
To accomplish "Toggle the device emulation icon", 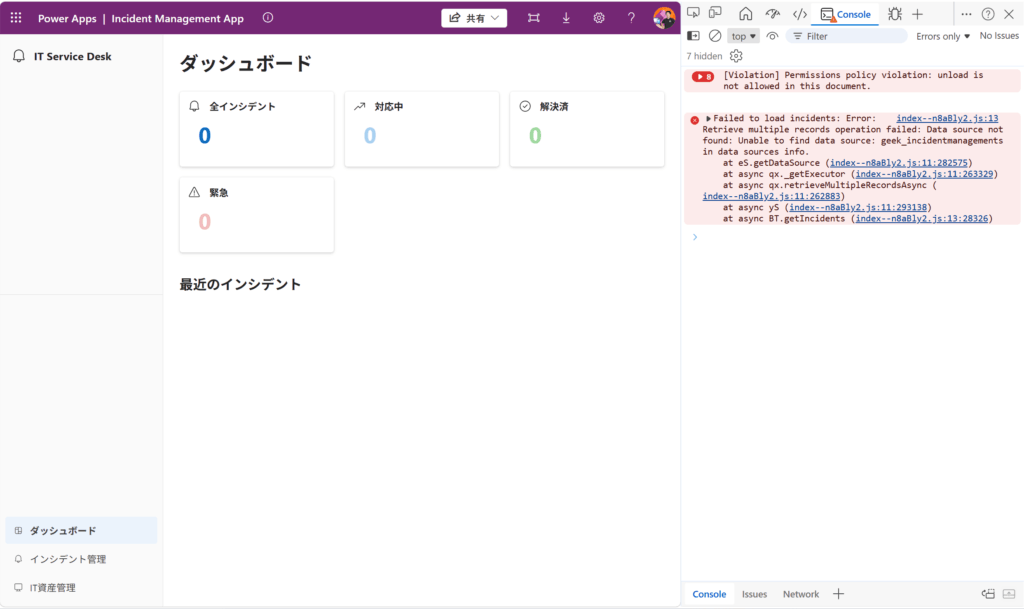I will click(x=715, y=14).
